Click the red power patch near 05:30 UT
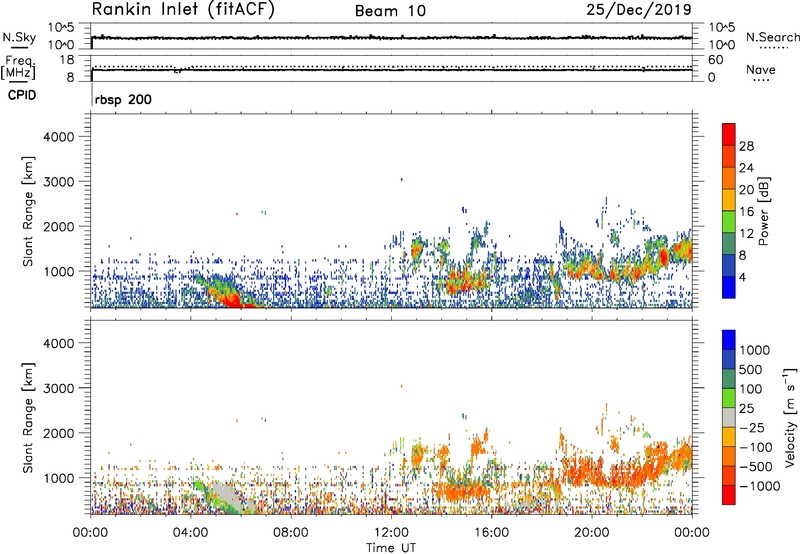 [231, 299]
